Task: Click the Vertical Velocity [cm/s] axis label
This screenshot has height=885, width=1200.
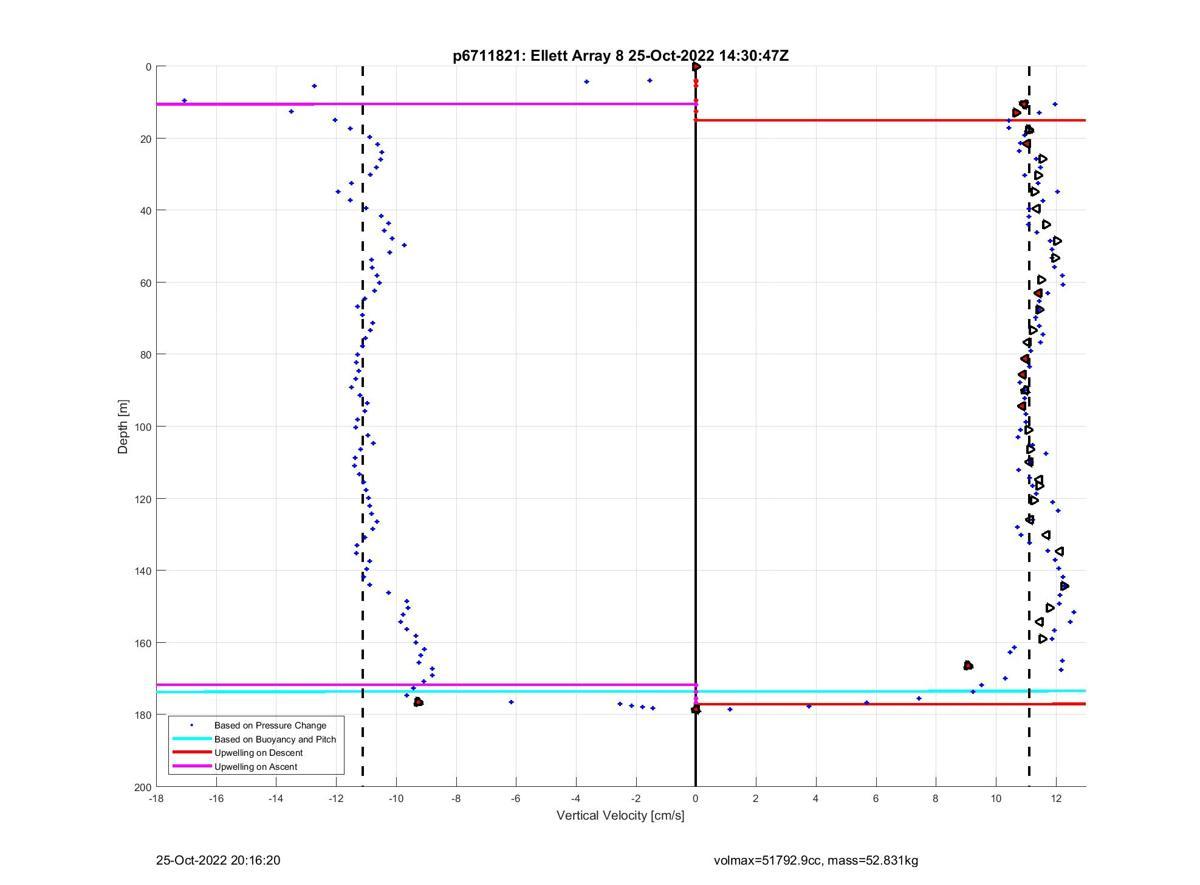Action: [620, 815]
